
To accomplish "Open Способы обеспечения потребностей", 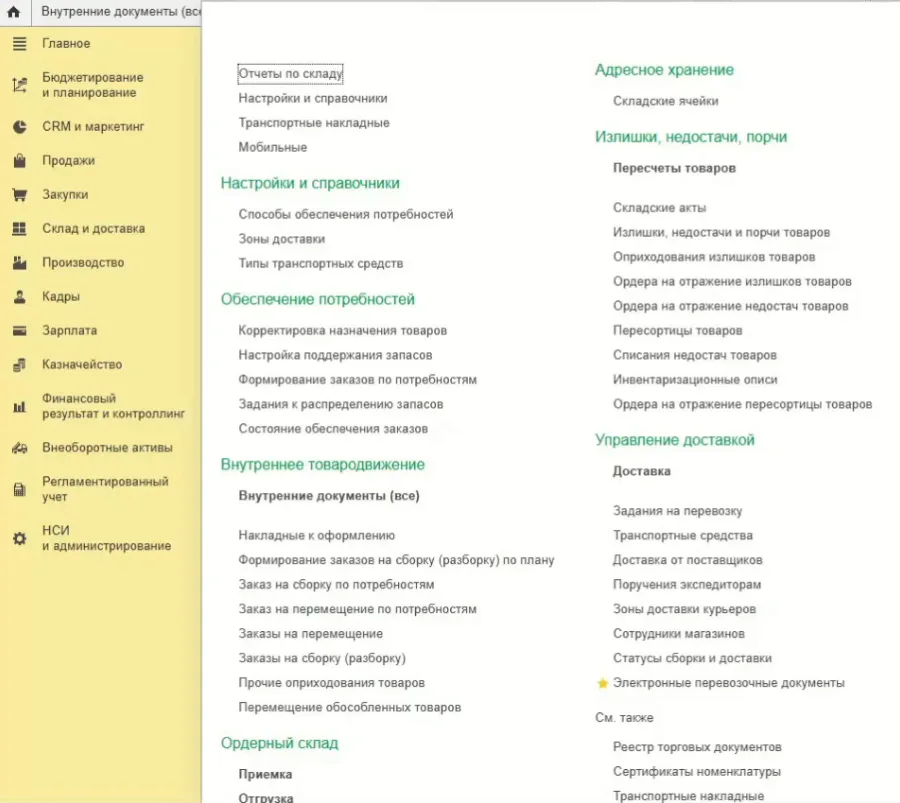I will click(x=346, y=214).
